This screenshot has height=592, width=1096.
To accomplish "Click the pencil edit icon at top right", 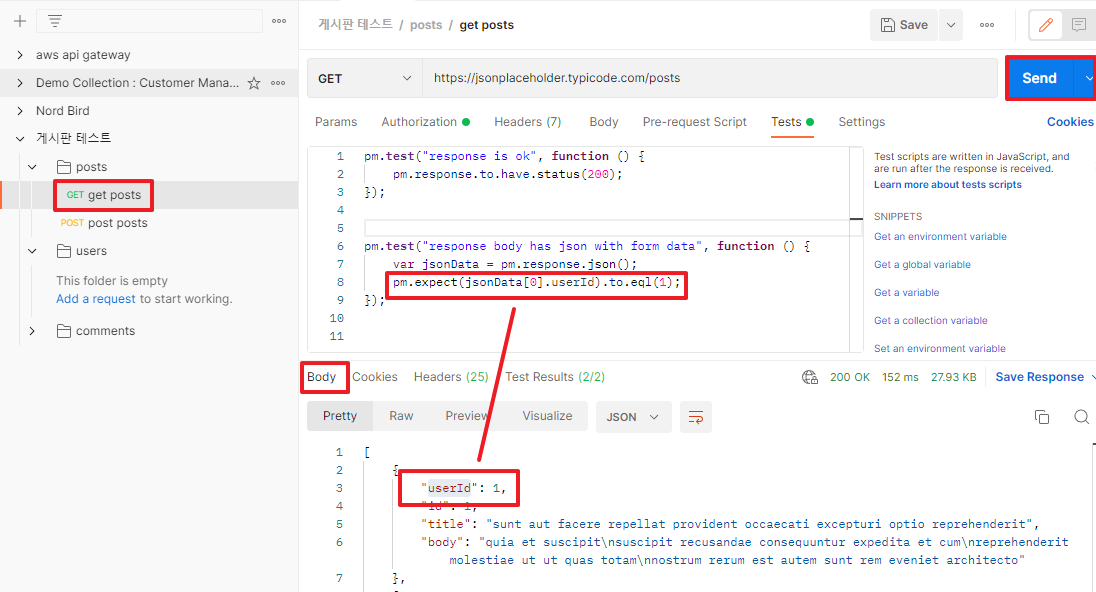I will (x=1046, y=25).
